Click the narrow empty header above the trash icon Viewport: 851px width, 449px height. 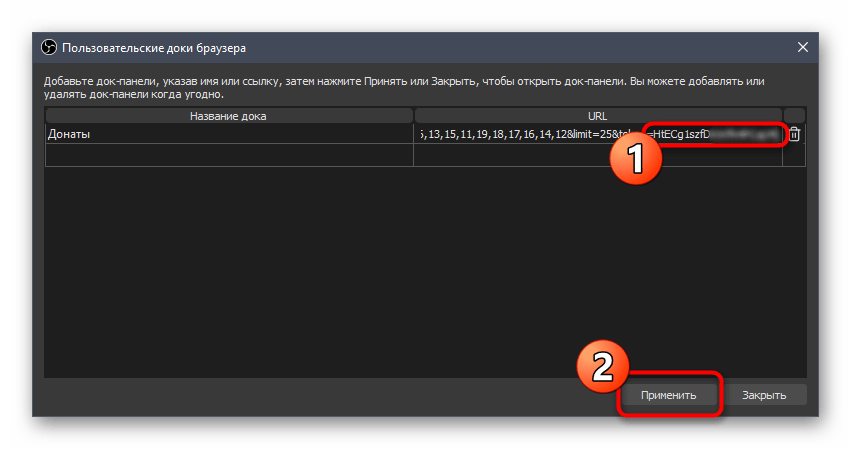(794, 116)
